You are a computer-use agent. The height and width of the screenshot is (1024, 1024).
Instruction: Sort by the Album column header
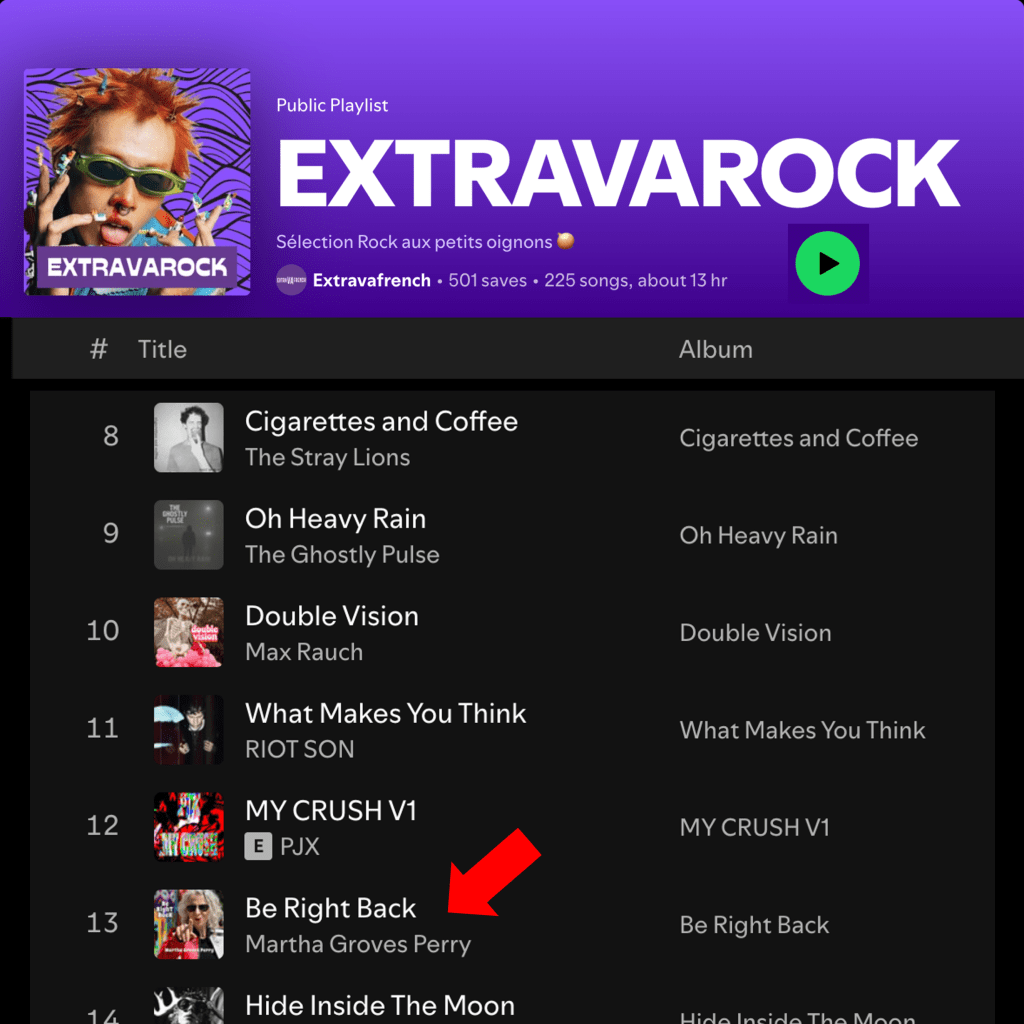tap(715, 349)
